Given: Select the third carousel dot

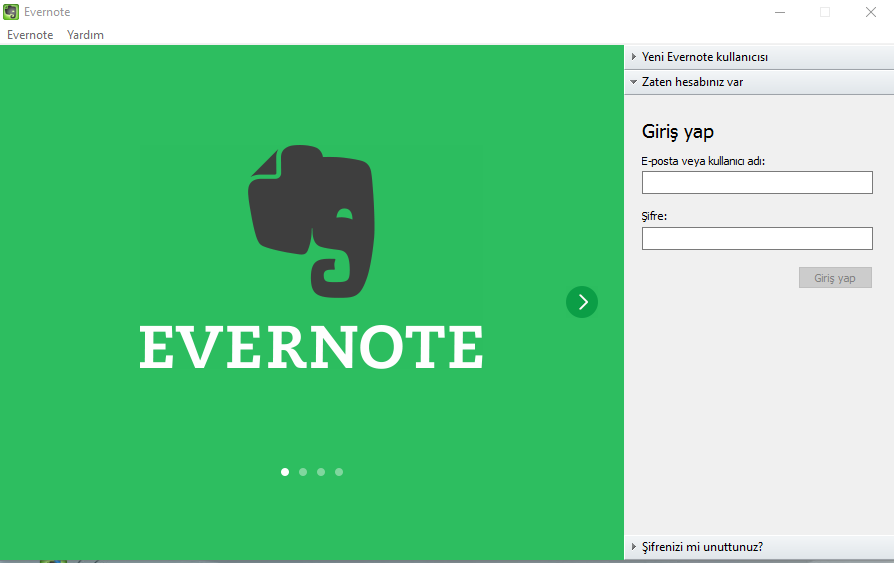Looking at the screenshot, I should coord(321,472).
